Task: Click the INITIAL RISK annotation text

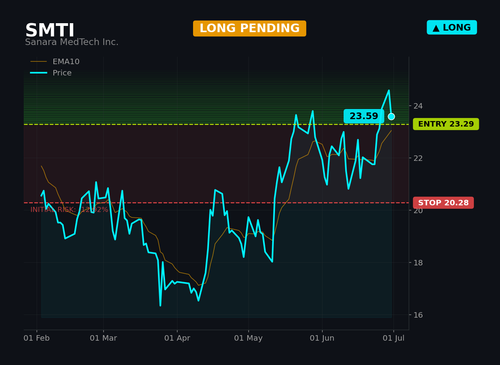Action: pos(69,210)
